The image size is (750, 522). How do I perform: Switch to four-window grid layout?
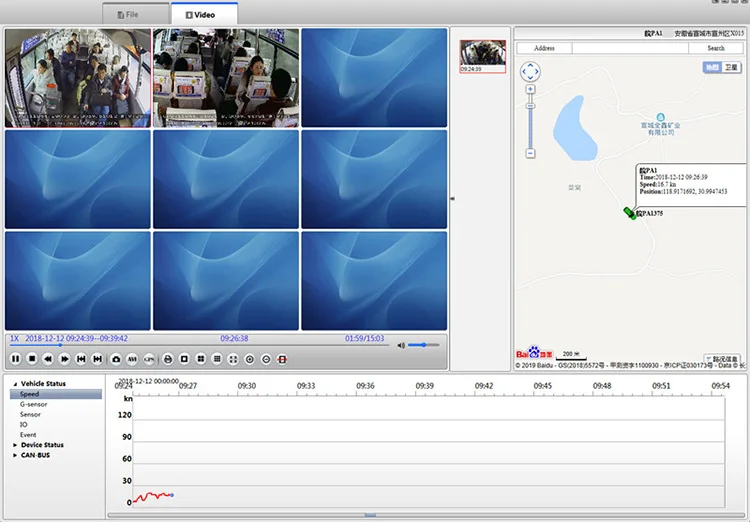(200, 358)
